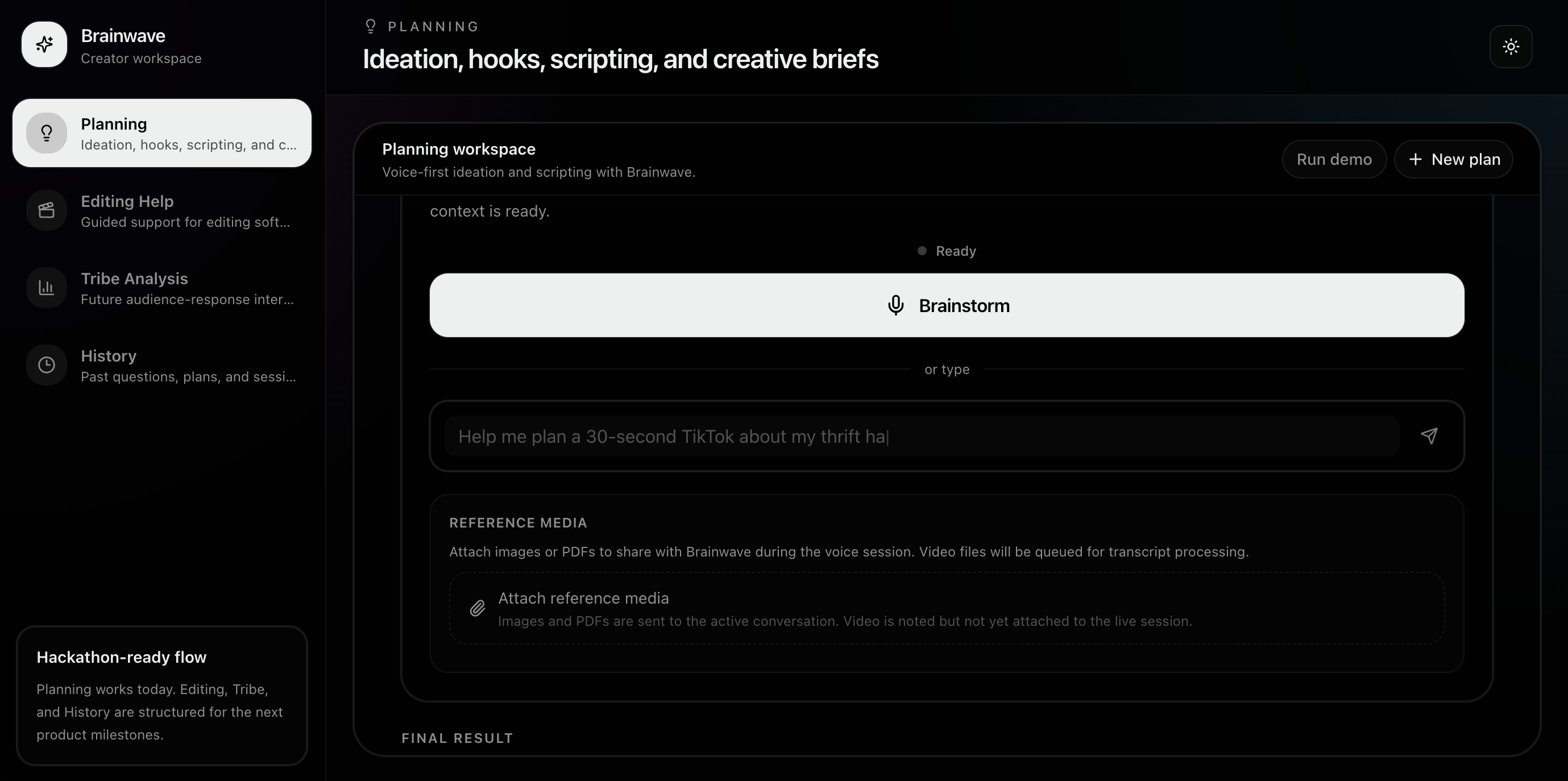Viewport: 1568px width, 781px height.
Task: Click the History clock icon
Action: 46,365
